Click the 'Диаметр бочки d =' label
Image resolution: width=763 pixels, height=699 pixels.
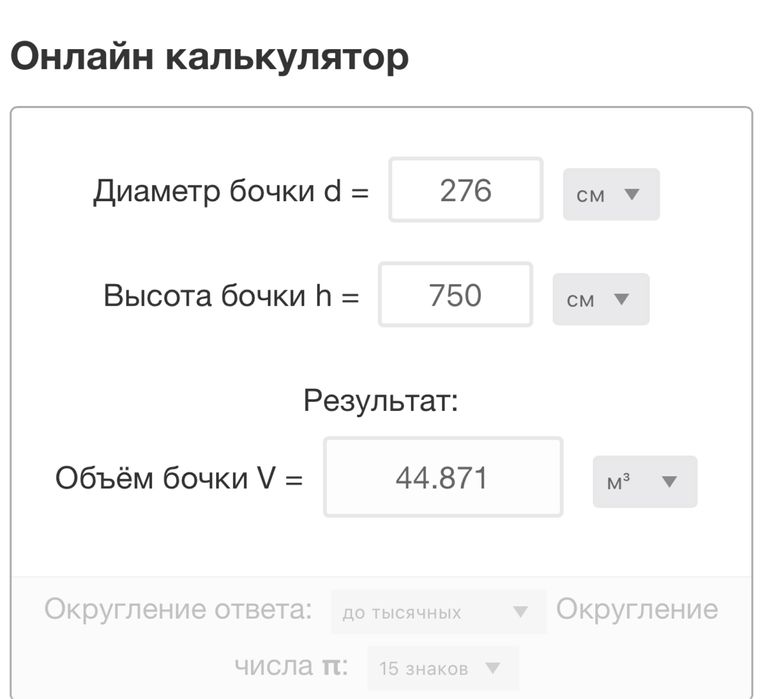point(231,190)
